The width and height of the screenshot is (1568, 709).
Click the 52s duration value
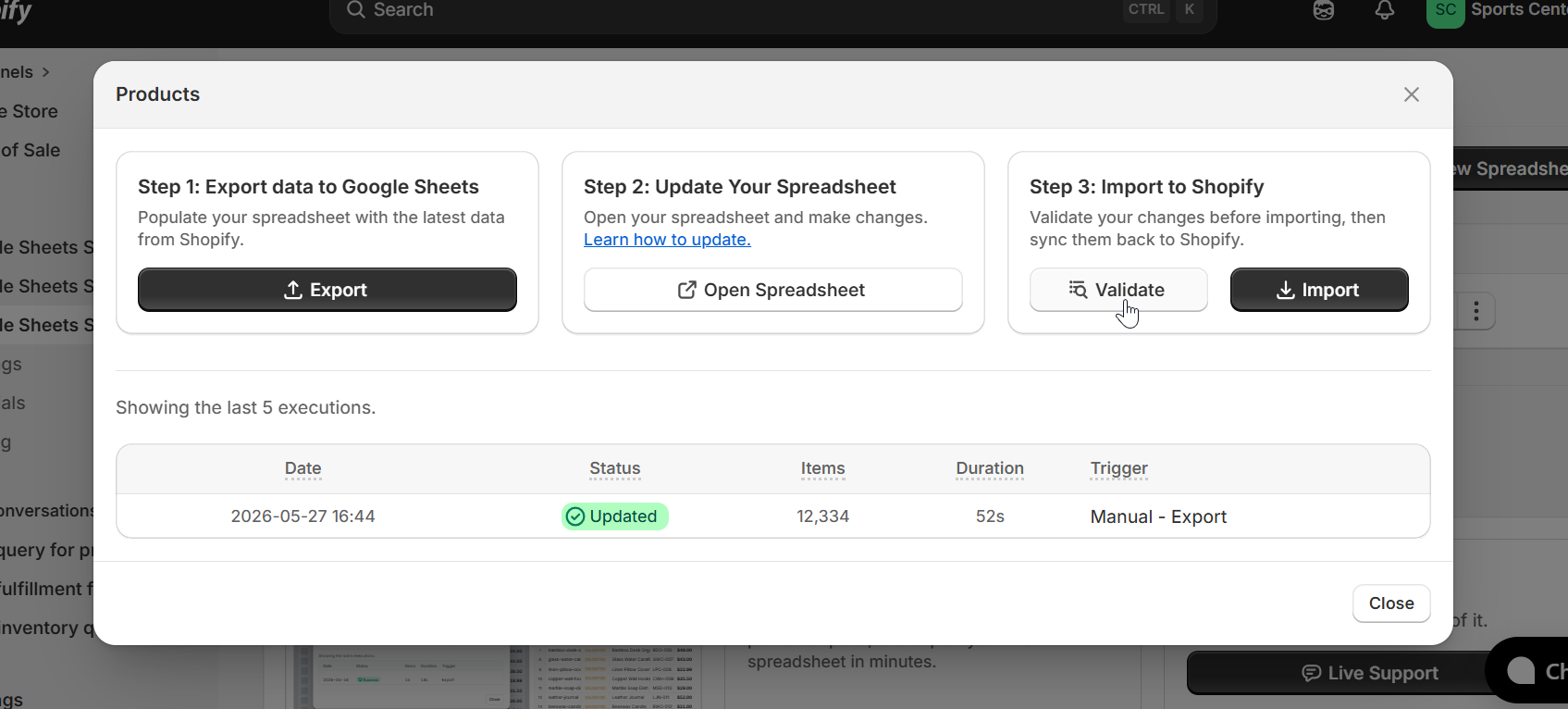pos(990,516)
